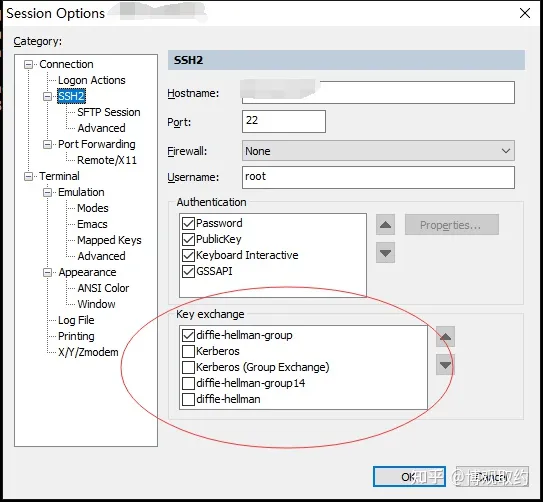This screenshot has height=502, width=543.
Task: Select SFTP Session in category tree
Action: (x=109, y=112)
